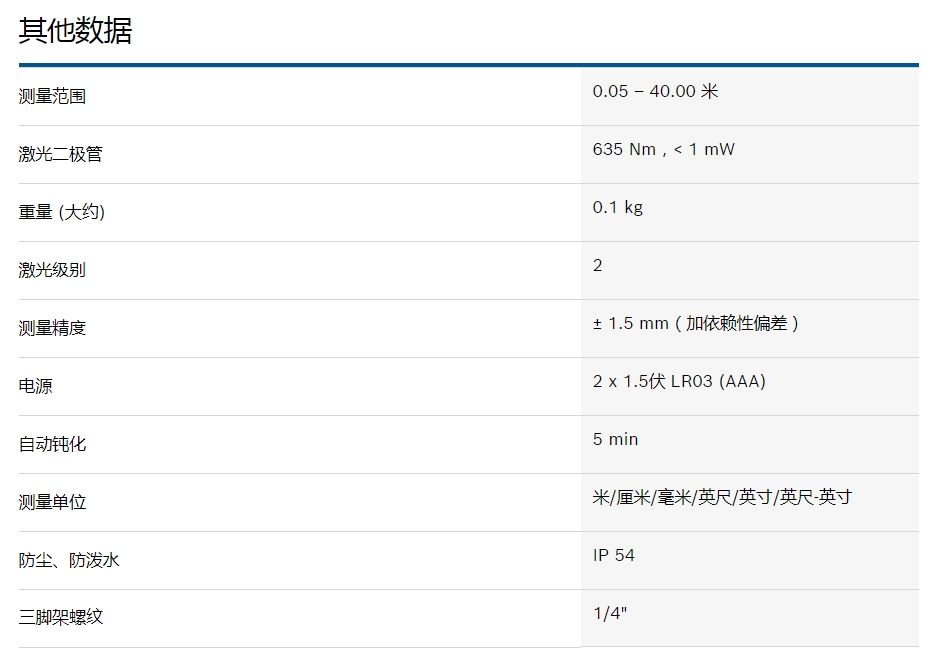Select the 635 Nm, < 1 mW value
The image size is (936, 664).
coord(663,149)
